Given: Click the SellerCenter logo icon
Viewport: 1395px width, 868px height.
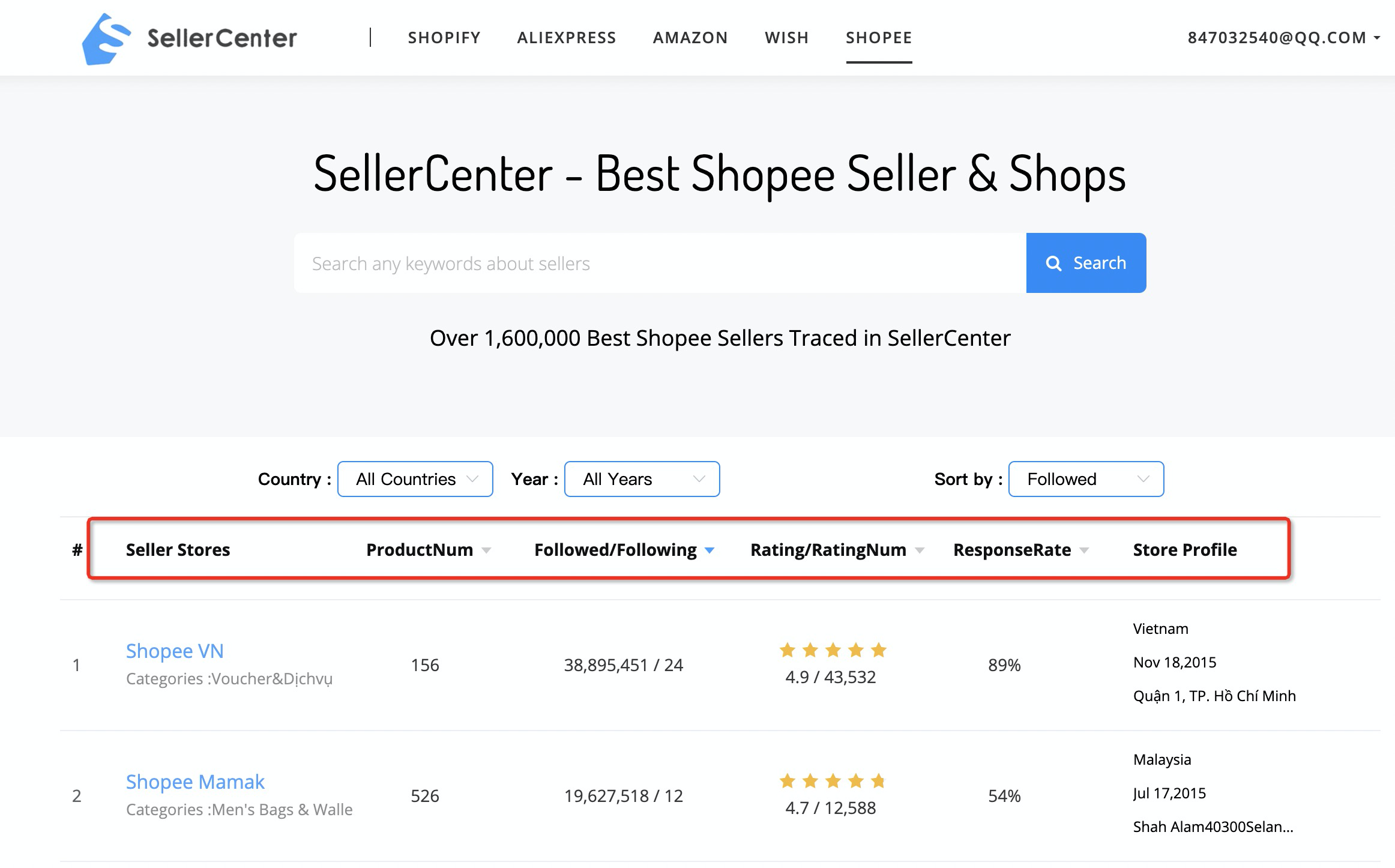Looking at the screenshot, I should point(106,39).
